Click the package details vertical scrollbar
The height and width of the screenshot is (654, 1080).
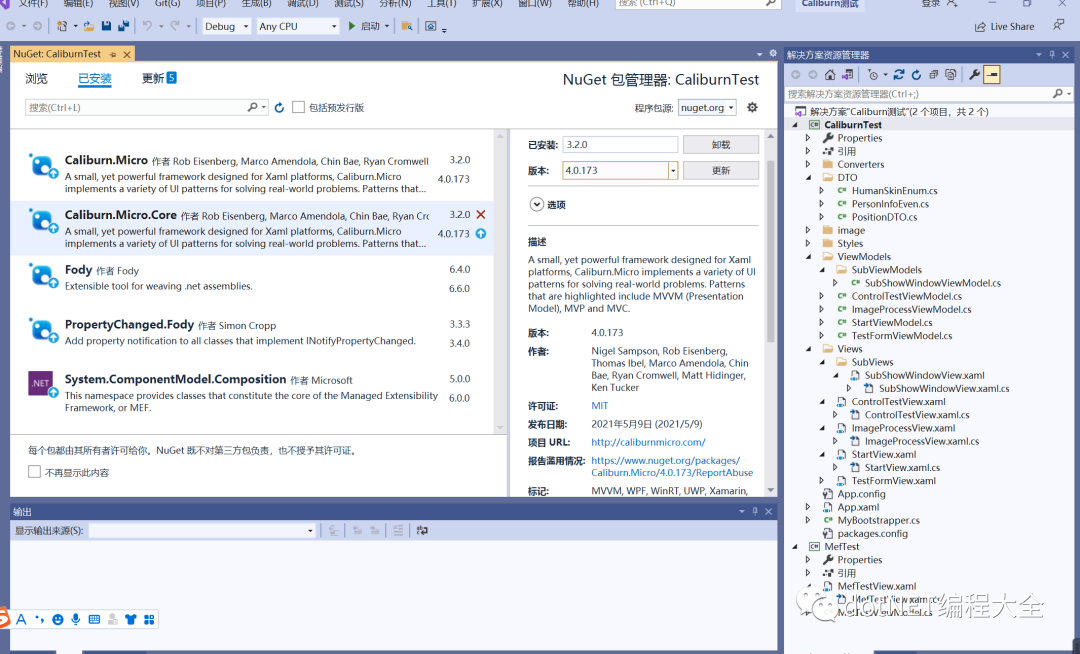[771, 251]
